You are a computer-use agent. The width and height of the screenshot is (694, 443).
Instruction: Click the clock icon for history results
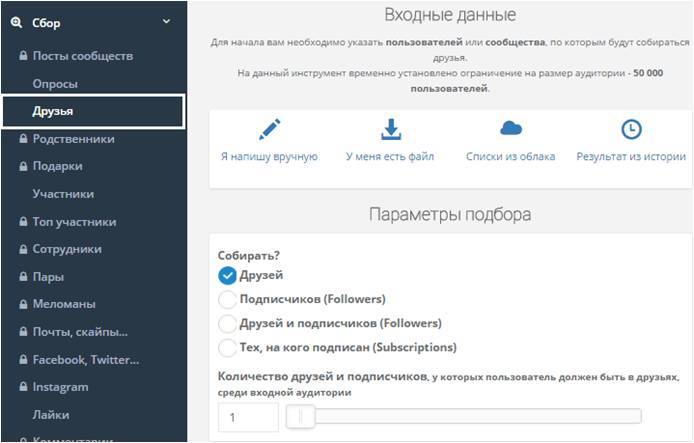[x=631, y=129]
